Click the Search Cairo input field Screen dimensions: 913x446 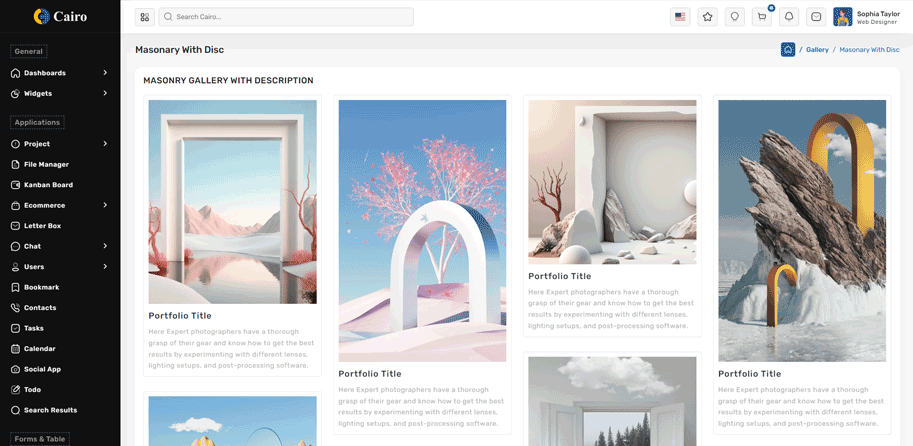(x=286, y=17)
